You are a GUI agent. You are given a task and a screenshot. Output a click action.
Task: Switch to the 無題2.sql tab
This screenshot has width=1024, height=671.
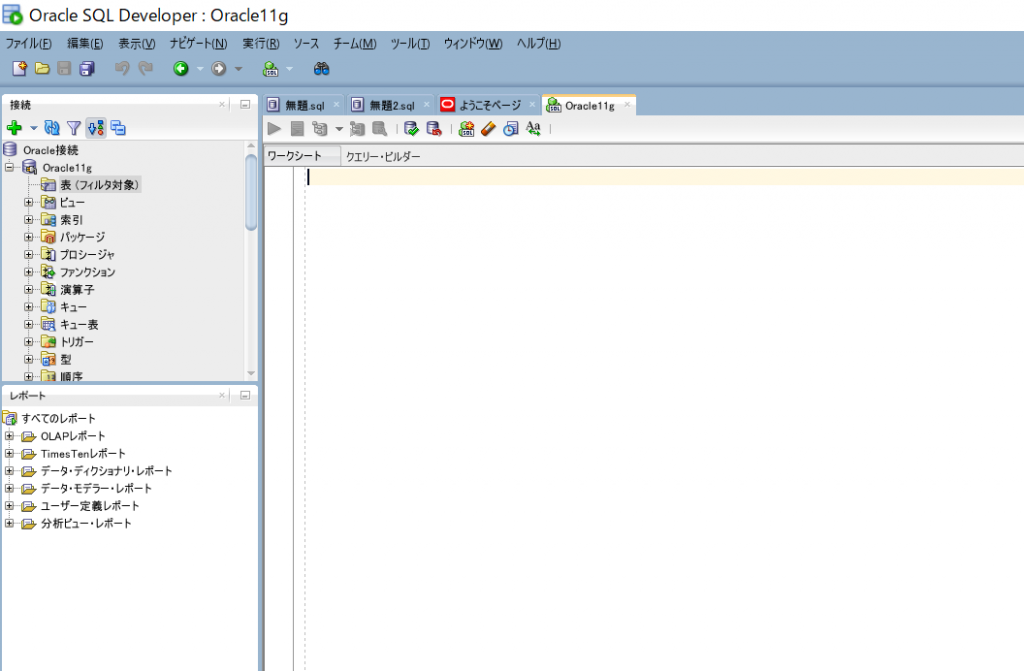(x=392, y=105)
